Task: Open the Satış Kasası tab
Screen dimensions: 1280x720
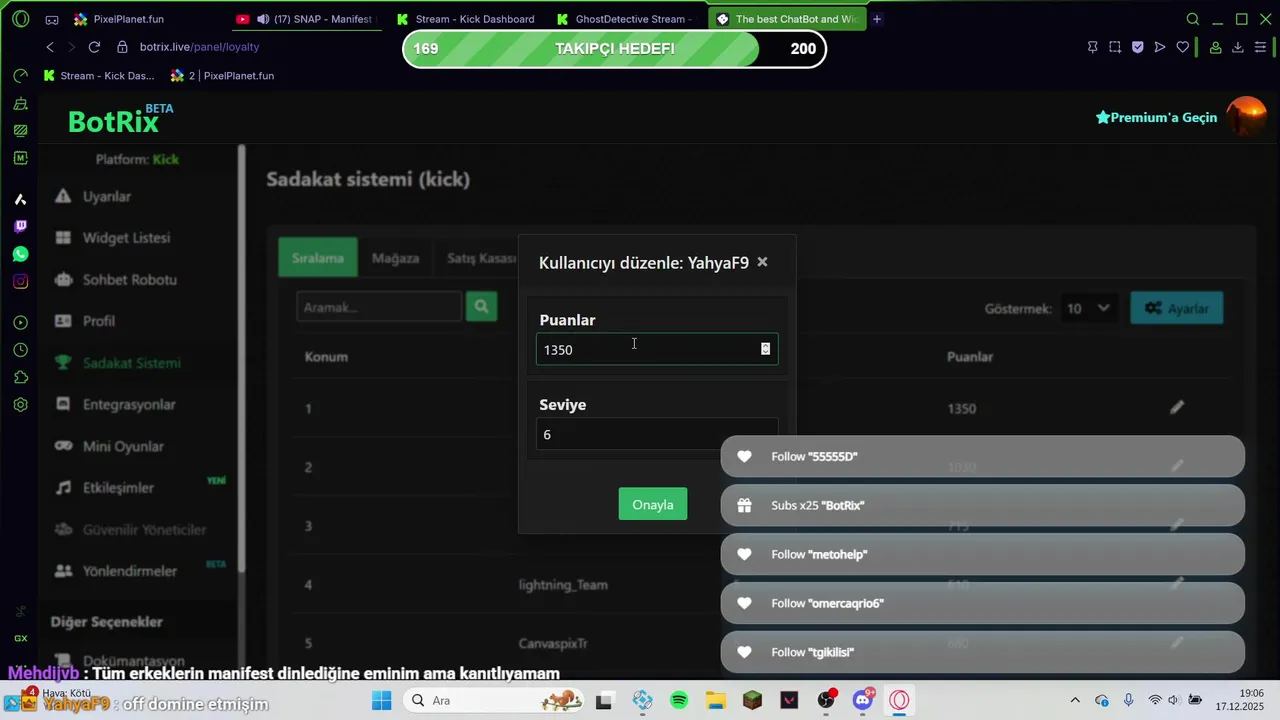Action: pyautogui.click(x=481, y=258)
